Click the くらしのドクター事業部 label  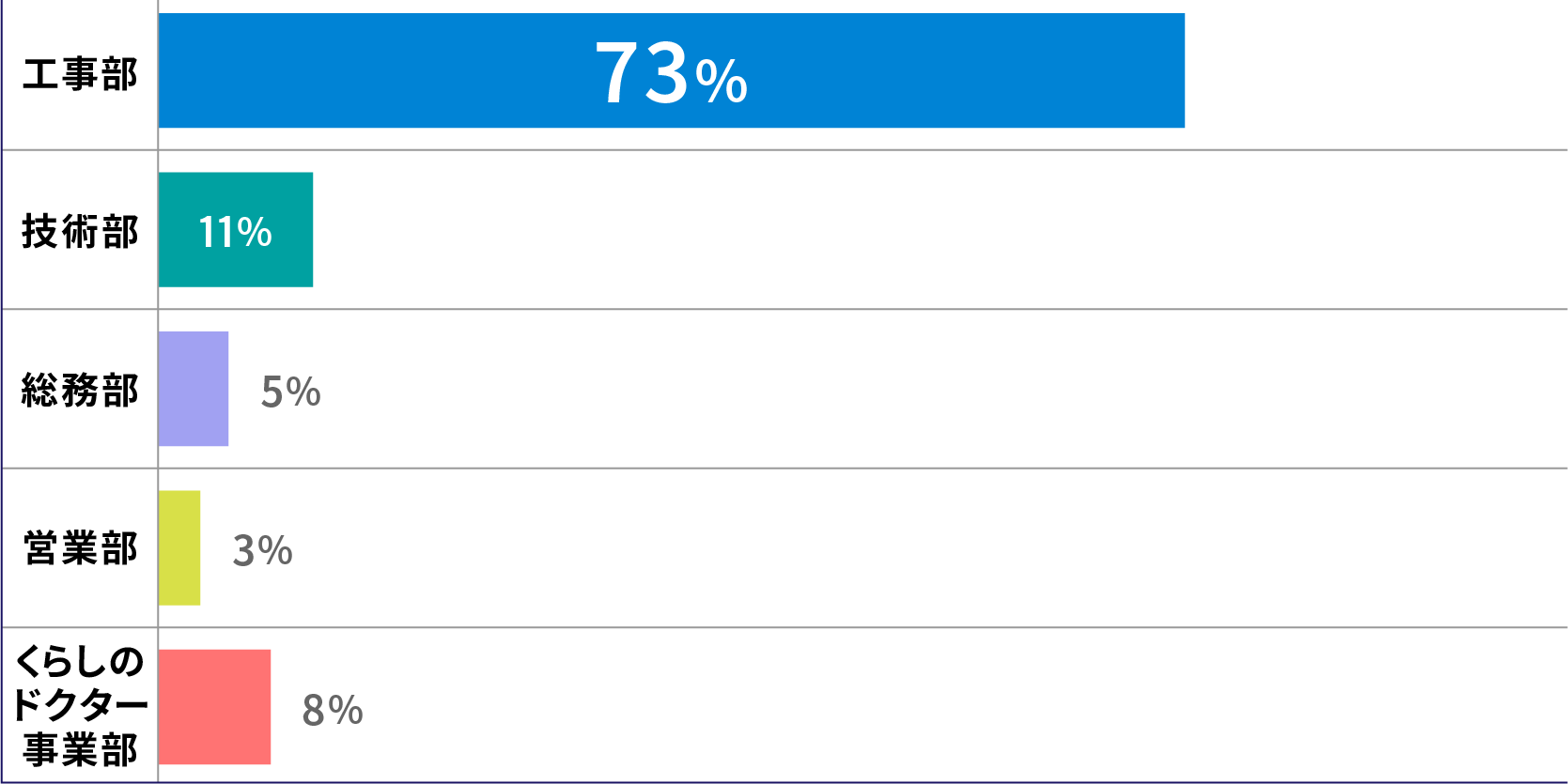pos(80,706)
